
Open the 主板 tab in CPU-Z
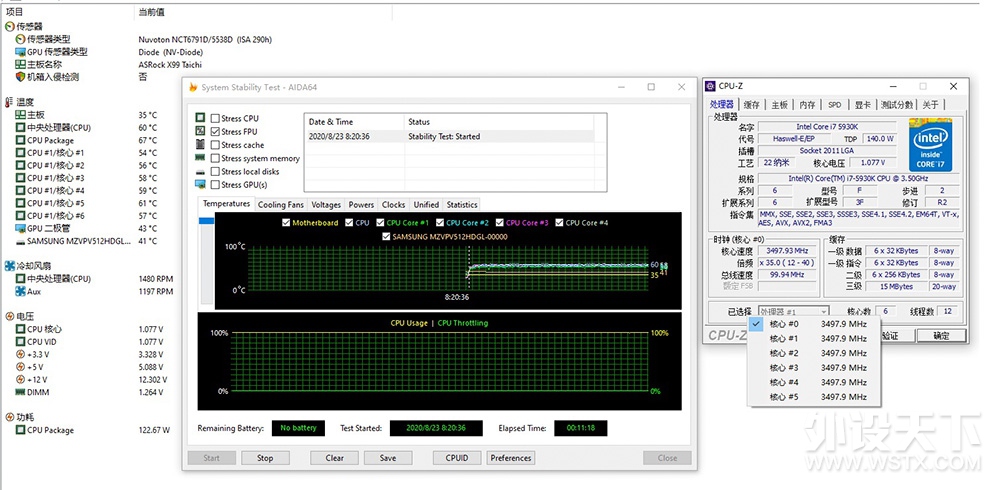click(x=779, y=105)
